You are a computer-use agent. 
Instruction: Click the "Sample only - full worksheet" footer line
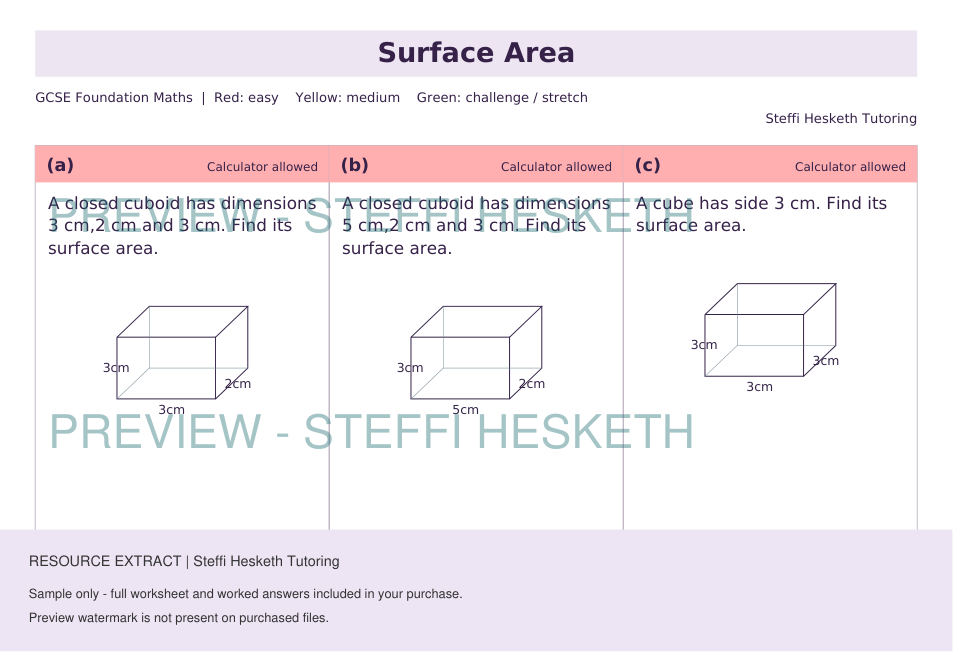tap(246, 594)
